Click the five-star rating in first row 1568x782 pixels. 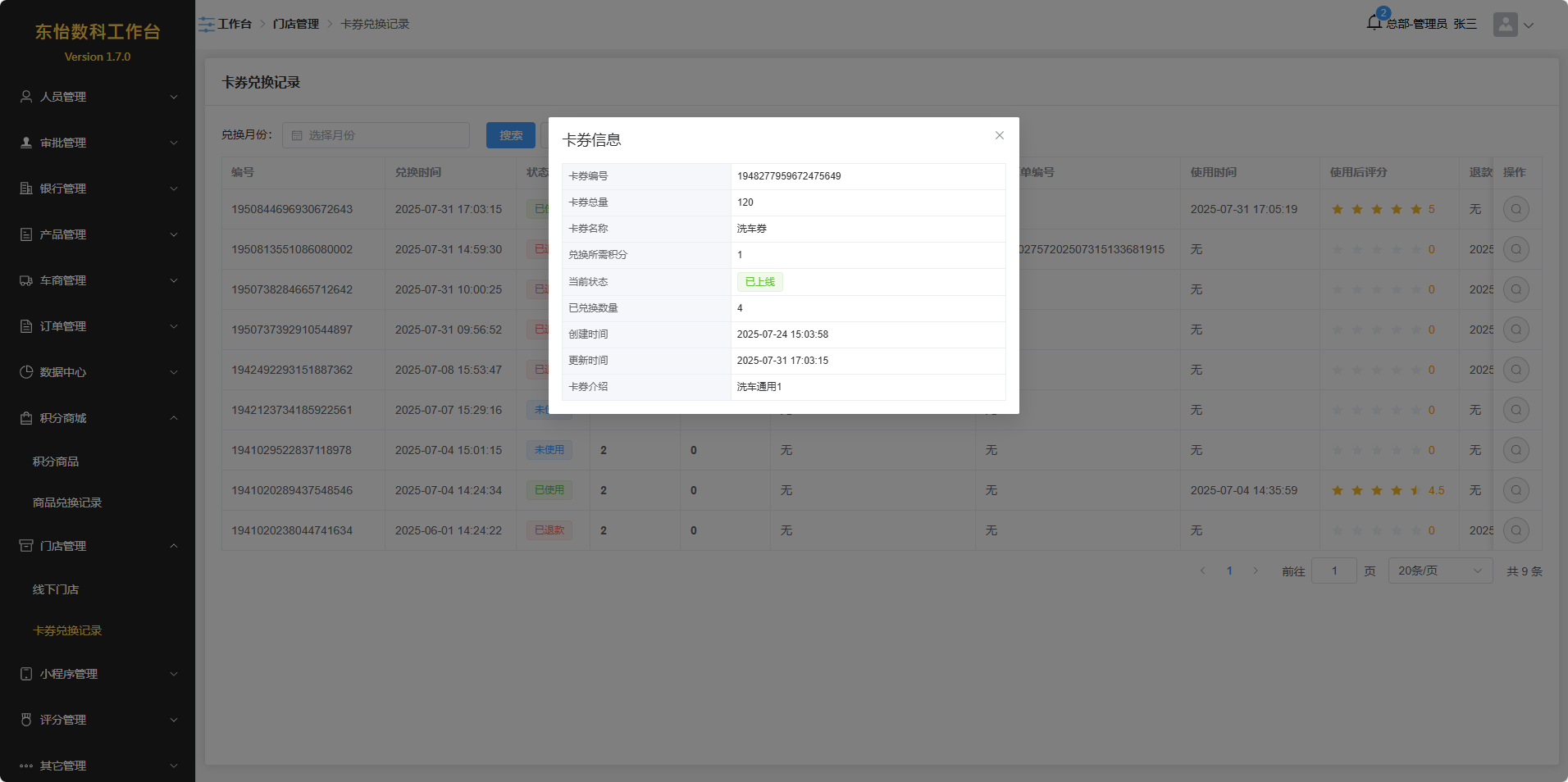1376,210
